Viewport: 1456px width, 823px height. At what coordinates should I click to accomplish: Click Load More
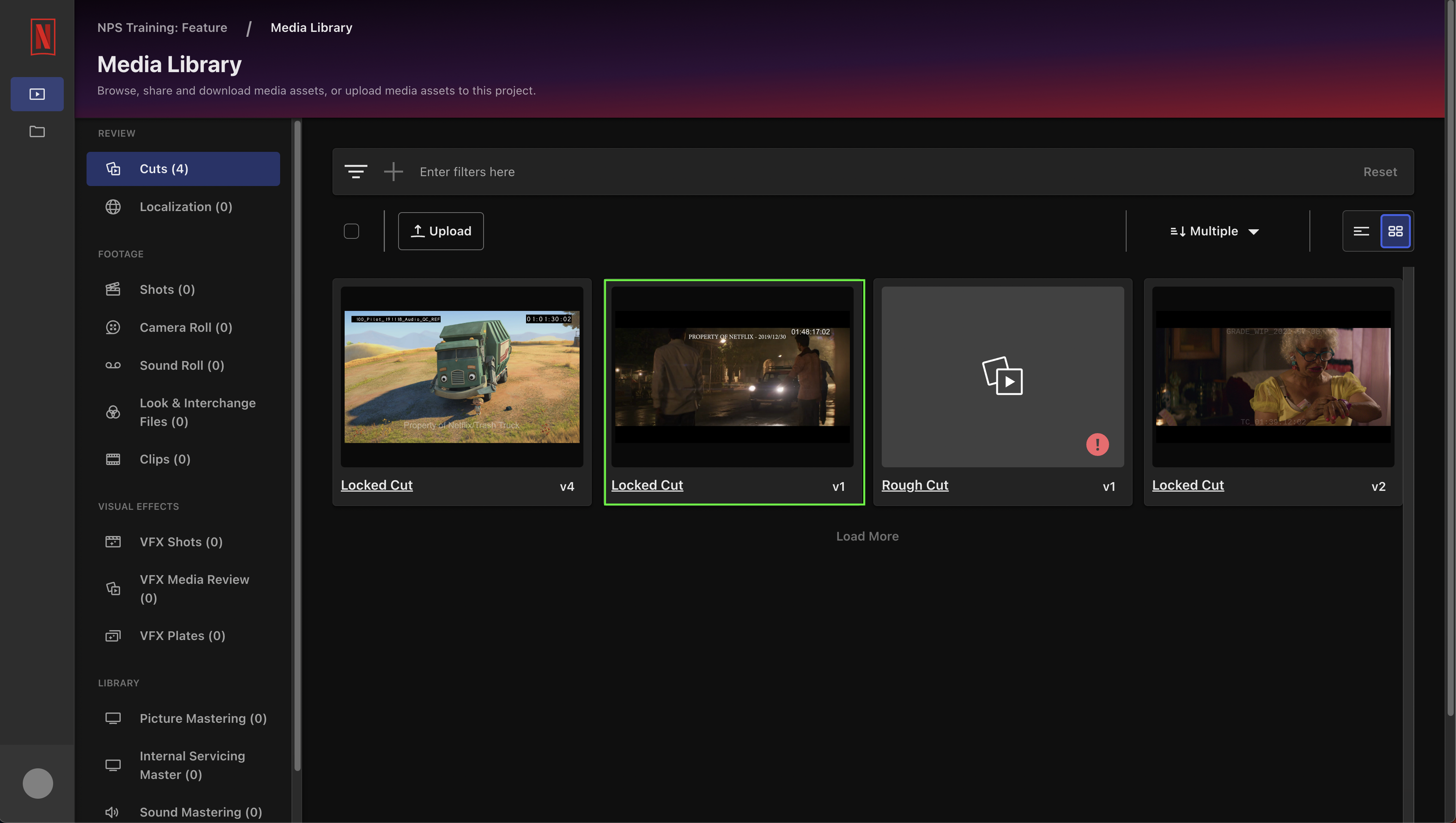tap(867, 536)
